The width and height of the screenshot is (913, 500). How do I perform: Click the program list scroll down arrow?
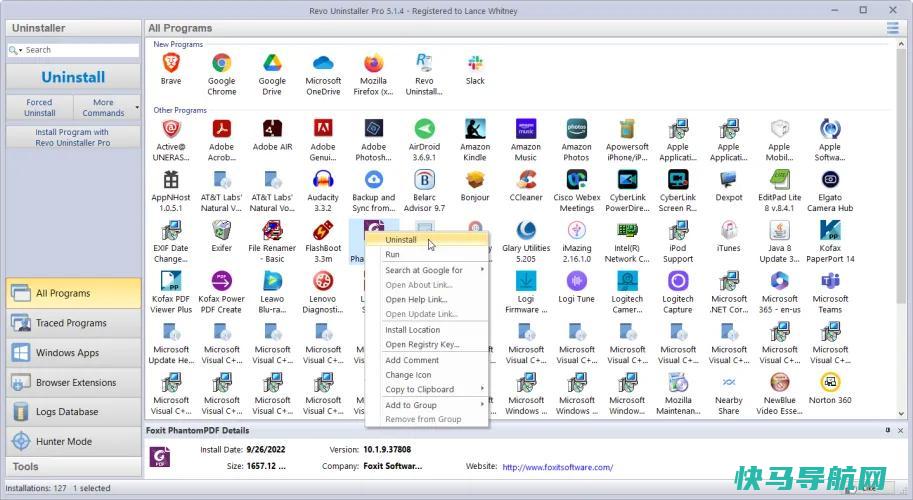(901, 414)
